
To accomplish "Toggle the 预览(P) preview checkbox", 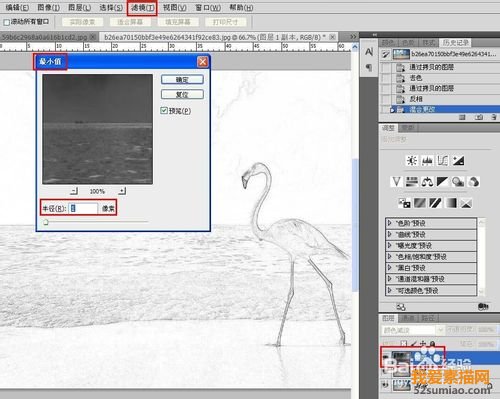I will 164,111.
